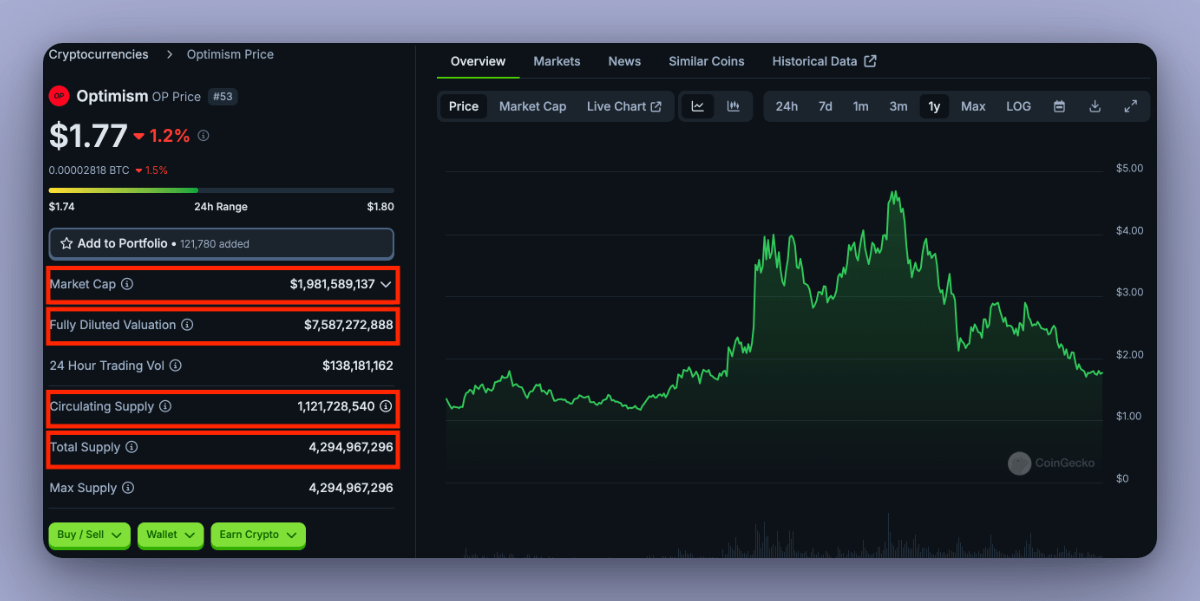
Task: Click the info icon beside 24 Hour Trading Vol
Action: click(x=176, y=366)
